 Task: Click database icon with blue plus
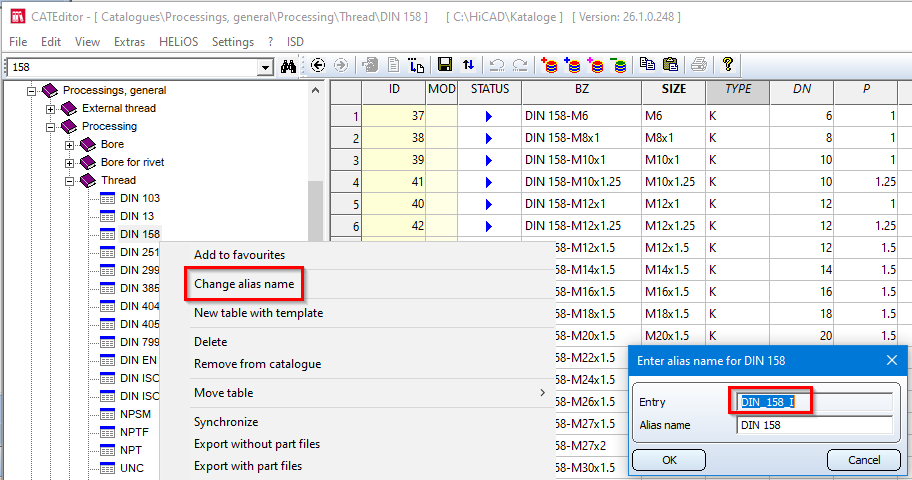pyautogui.click(x=572, y=65)
